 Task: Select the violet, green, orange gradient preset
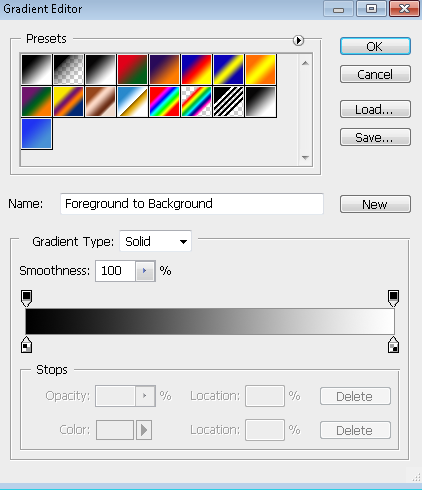(36, 101)
